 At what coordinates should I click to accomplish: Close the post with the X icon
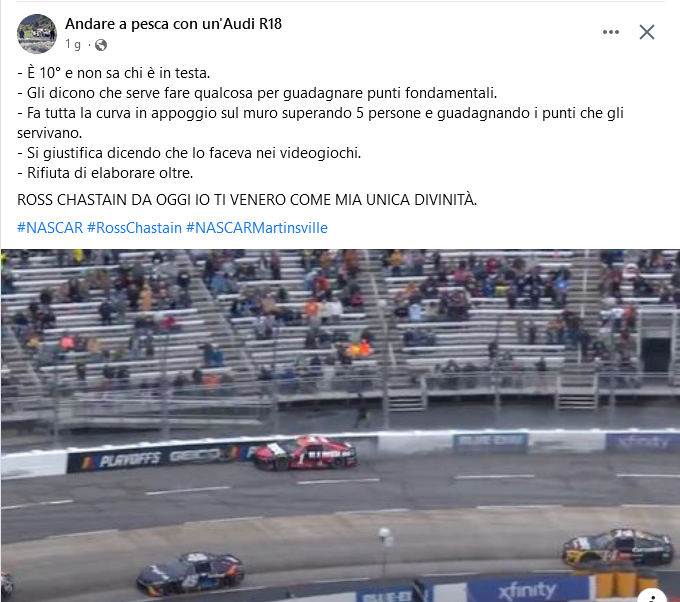click(x=647, y=32)
